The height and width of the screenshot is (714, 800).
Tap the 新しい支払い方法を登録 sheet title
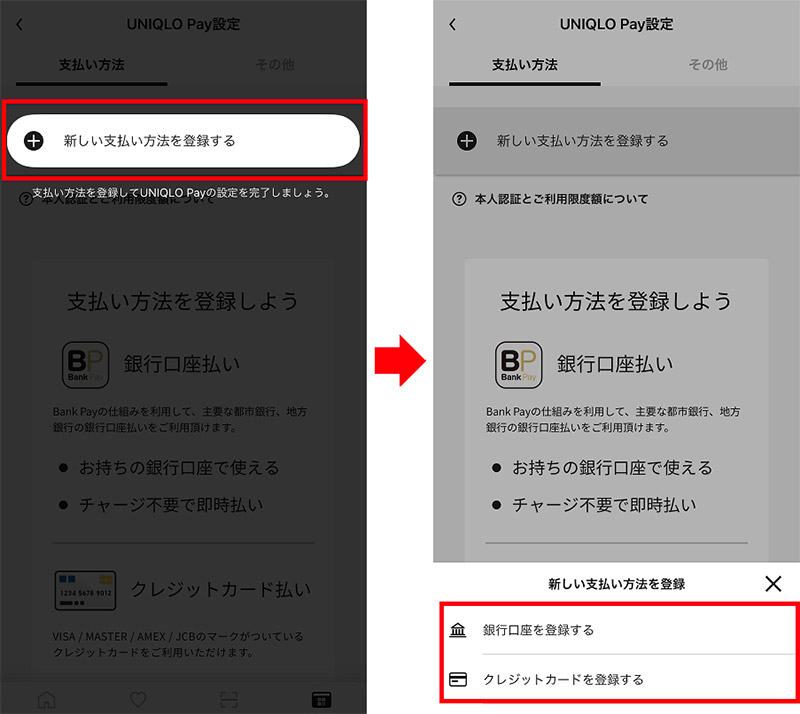pyautogui.click(x=616, y=584)
